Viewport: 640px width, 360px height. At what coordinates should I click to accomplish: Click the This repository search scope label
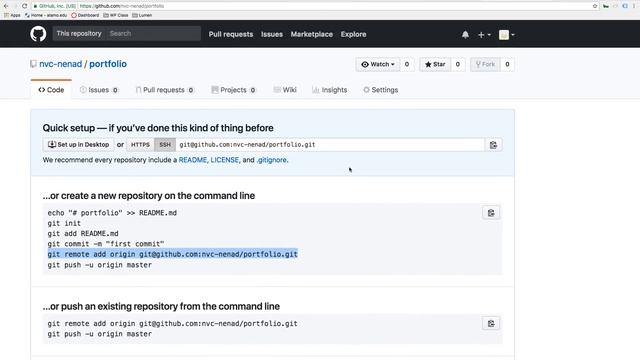coord(79,33)
